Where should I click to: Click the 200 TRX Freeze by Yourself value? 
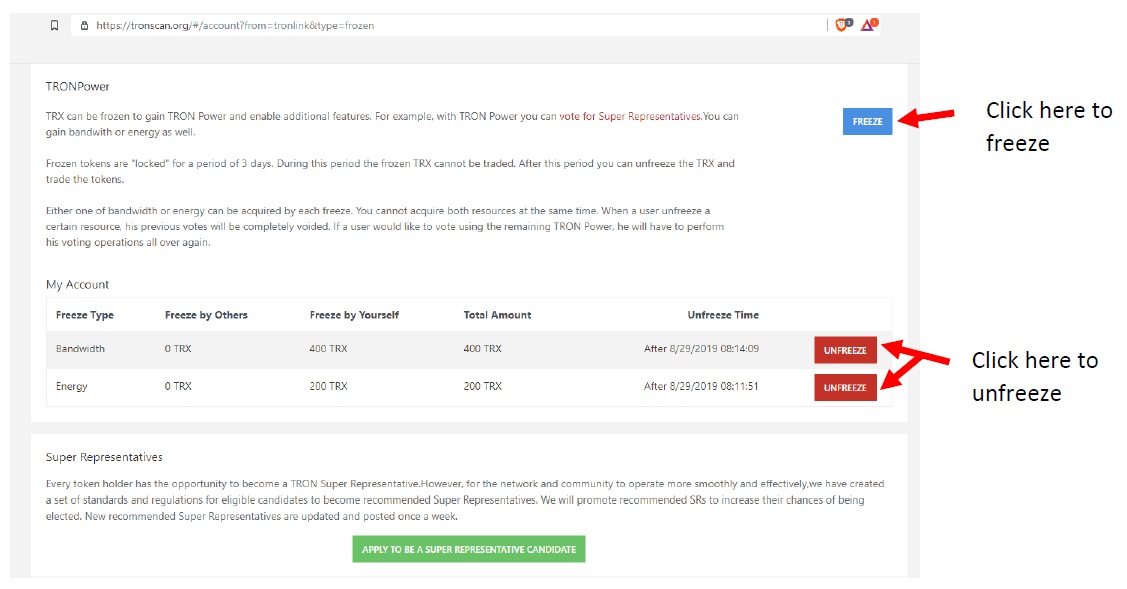click(x=328, y=386)
